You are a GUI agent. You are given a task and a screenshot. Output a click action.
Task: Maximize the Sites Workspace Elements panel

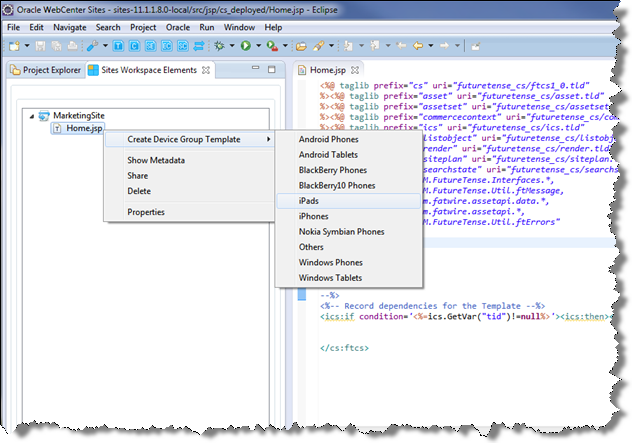[272, 69]
